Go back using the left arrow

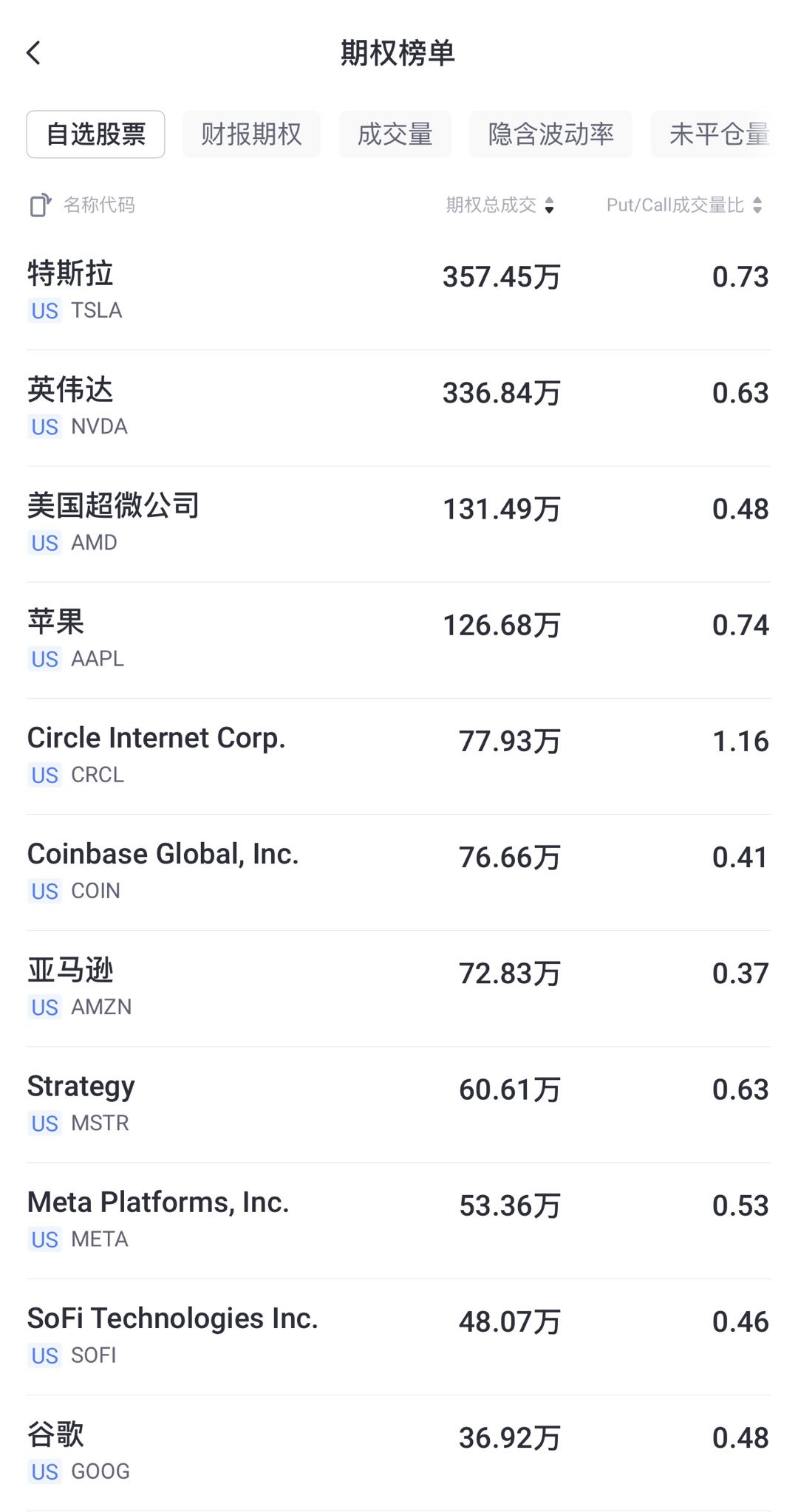[x=34, y=53]
